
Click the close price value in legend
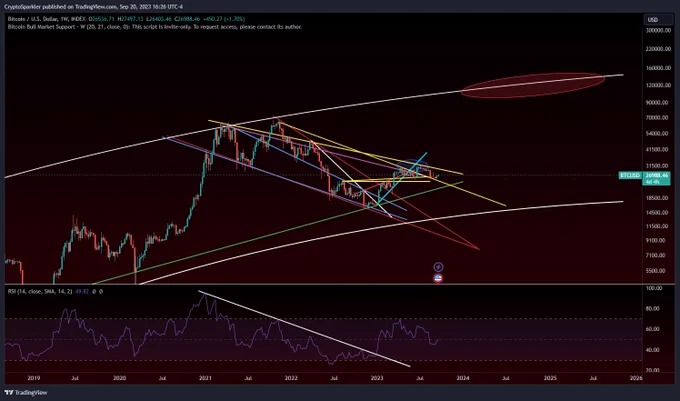point(187,19)
